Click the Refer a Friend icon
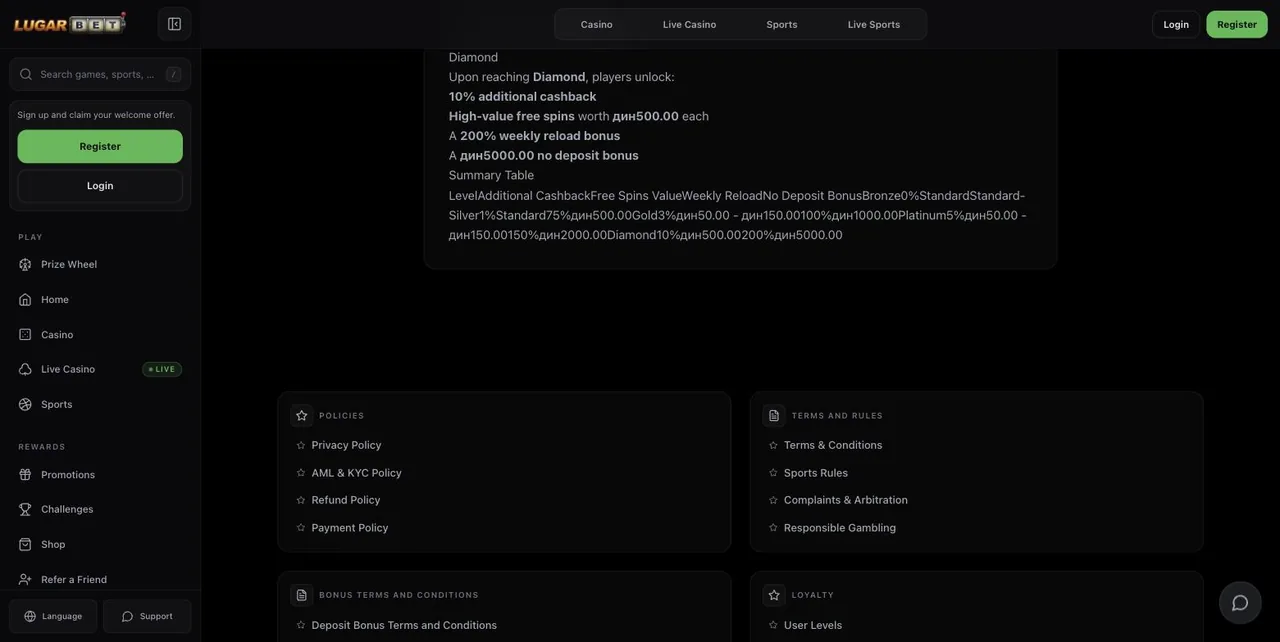The width and height of the screenshot is (1280, 642). coord(25,580)
